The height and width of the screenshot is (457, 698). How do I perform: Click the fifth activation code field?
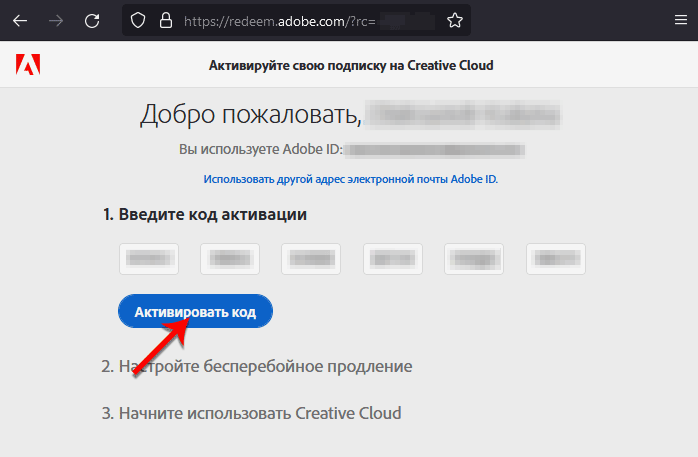coord(474,259)
